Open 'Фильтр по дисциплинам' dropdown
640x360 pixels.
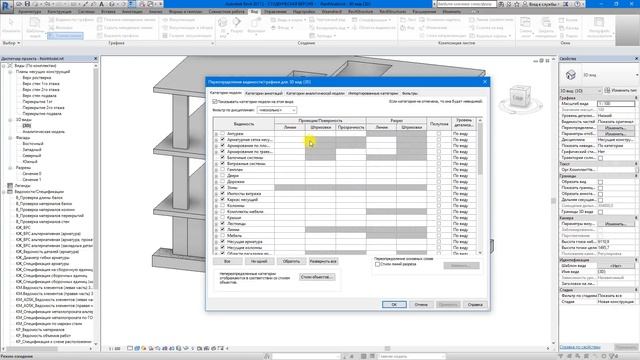(277, 110)
